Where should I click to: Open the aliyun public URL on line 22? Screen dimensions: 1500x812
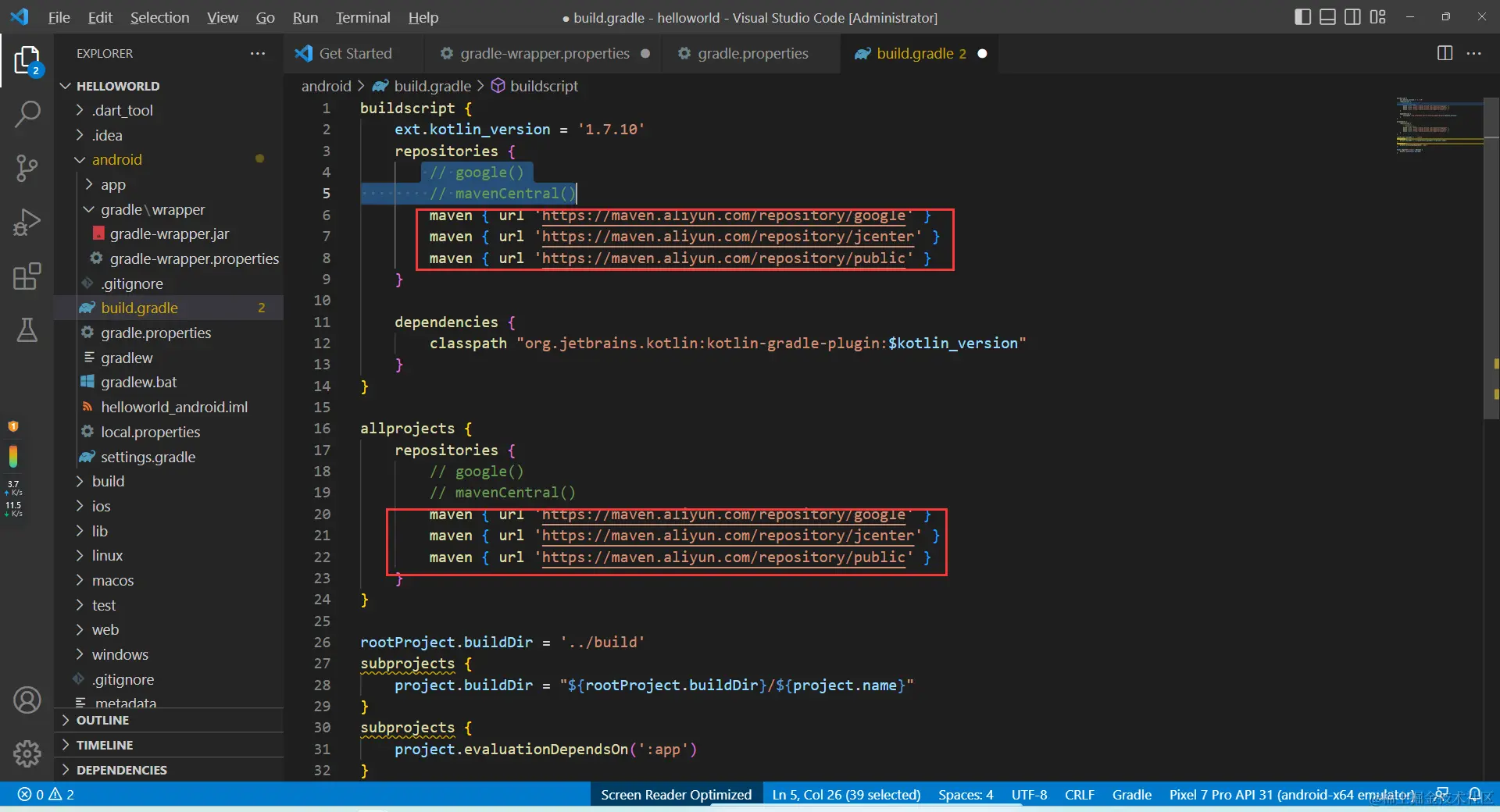[x=723, y=557]
